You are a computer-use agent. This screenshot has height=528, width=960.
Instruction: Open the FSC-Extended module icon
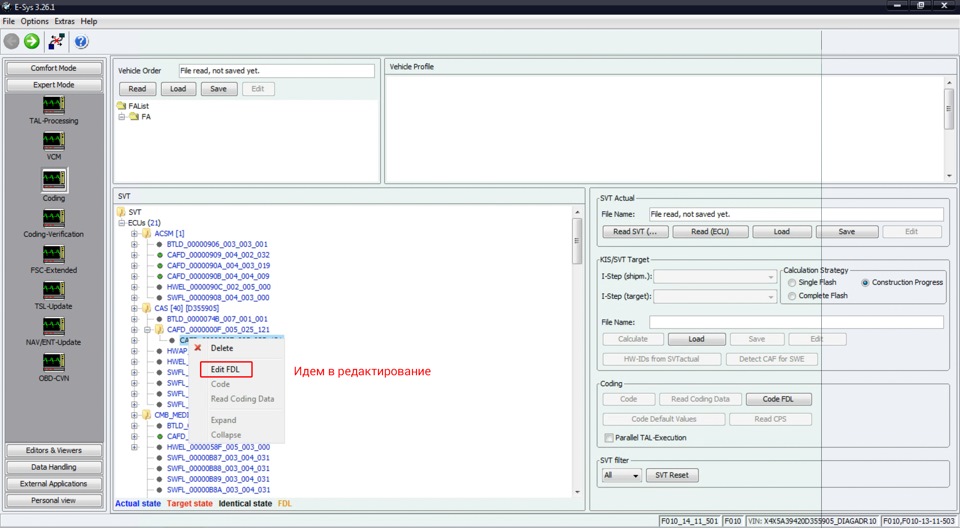point(54,254)
